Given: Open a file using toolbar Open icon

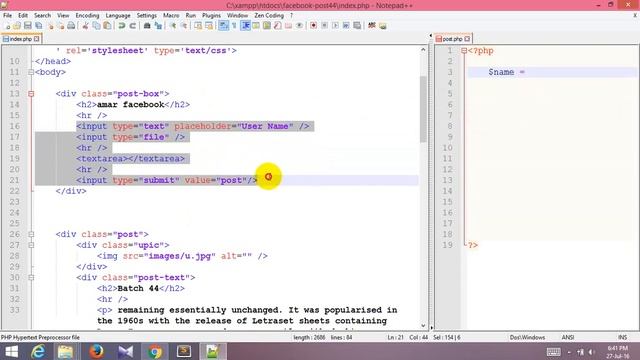Looking at the screenshot, I should 17,26.
